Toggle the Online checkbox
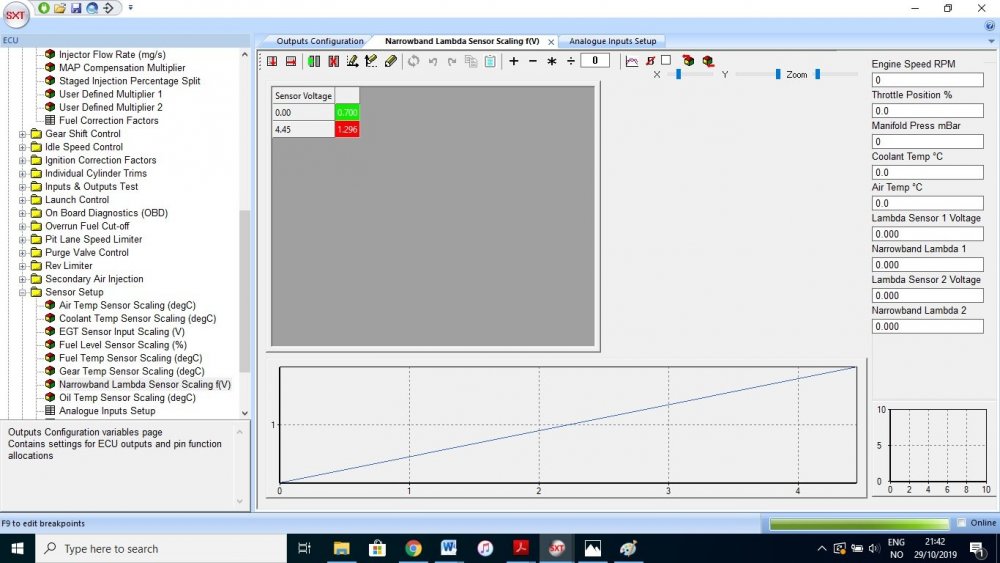Screen dimensions: 1000x563 pos(962,523)
